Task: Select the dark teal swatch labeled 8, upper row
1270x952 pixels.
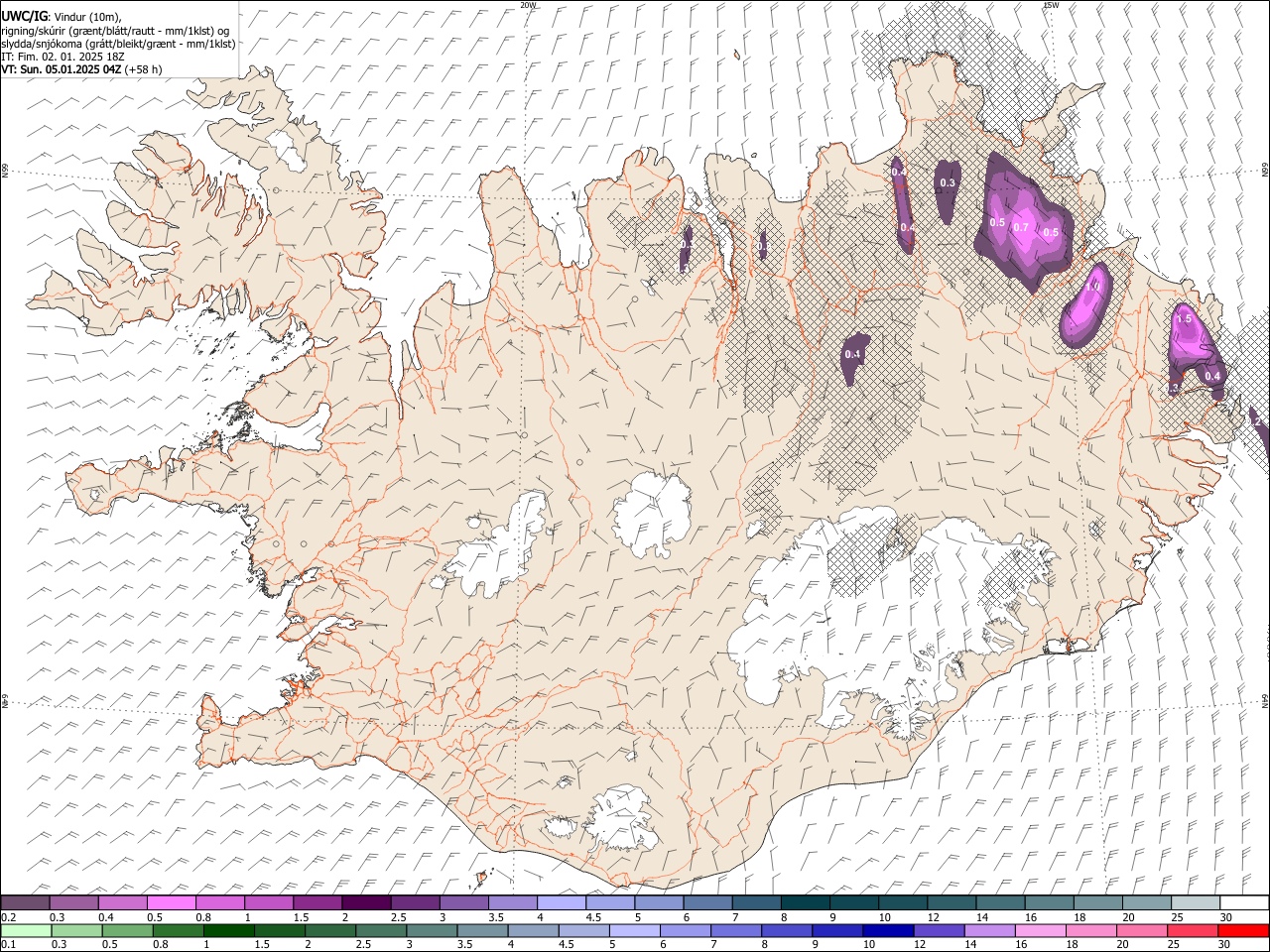Action: point(805,902)
